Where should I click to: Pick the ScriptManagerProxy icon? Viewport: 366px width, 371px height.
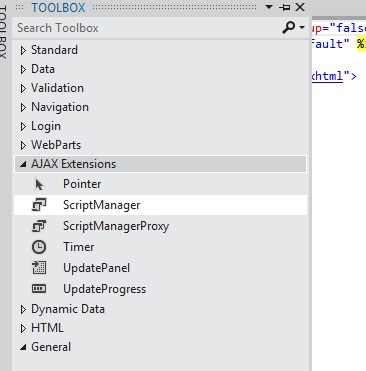click(x=39, y=226)
